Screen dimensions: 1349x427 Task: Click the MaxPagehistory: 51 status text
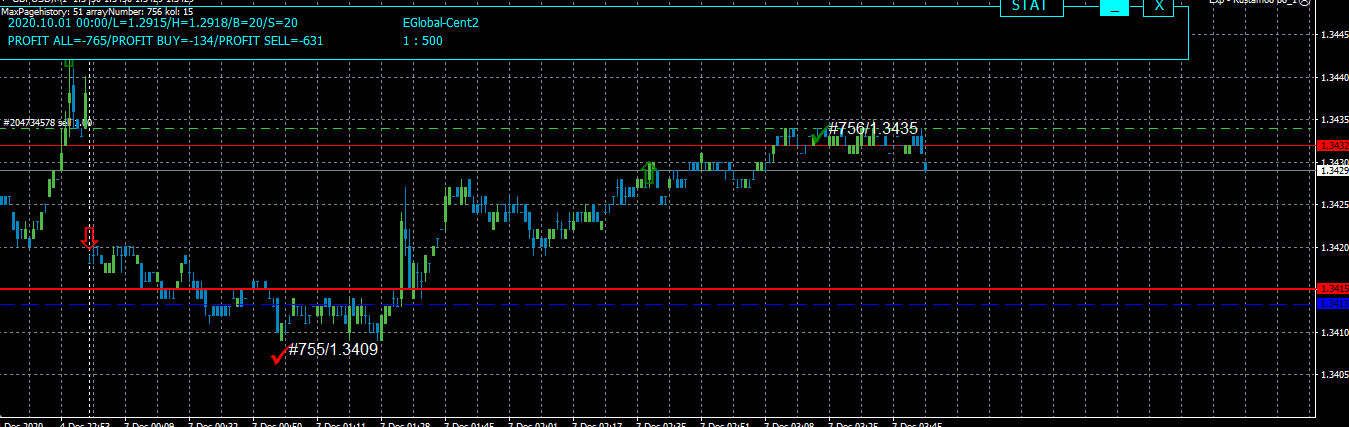[97, 11]
